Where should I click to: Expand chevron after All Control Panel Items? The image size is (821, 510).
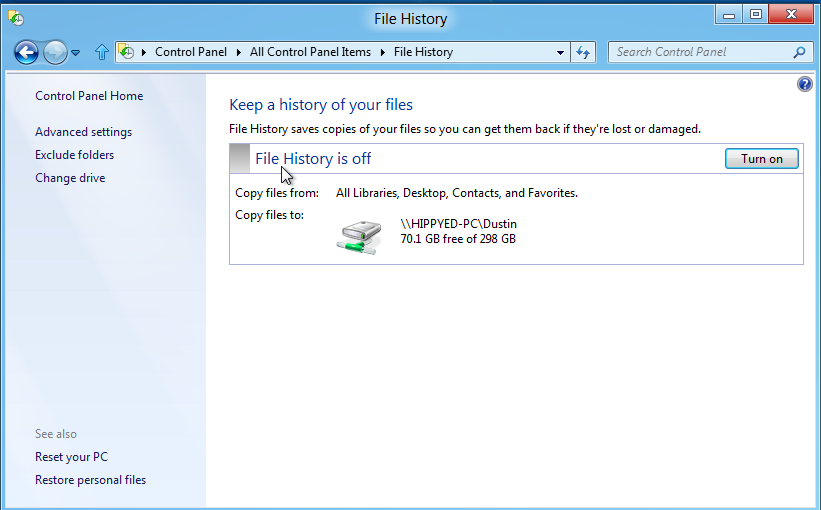pyautogui.click(x=381, y=52)
